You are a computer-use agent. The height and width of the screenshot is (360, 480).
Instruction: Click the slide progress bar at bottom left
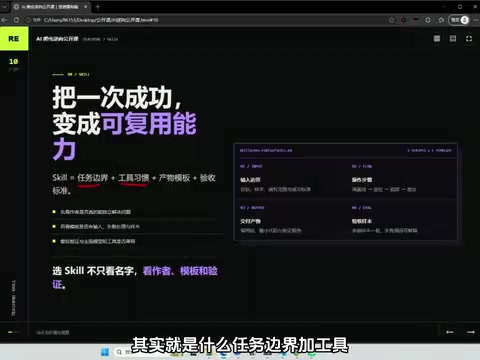14,332
